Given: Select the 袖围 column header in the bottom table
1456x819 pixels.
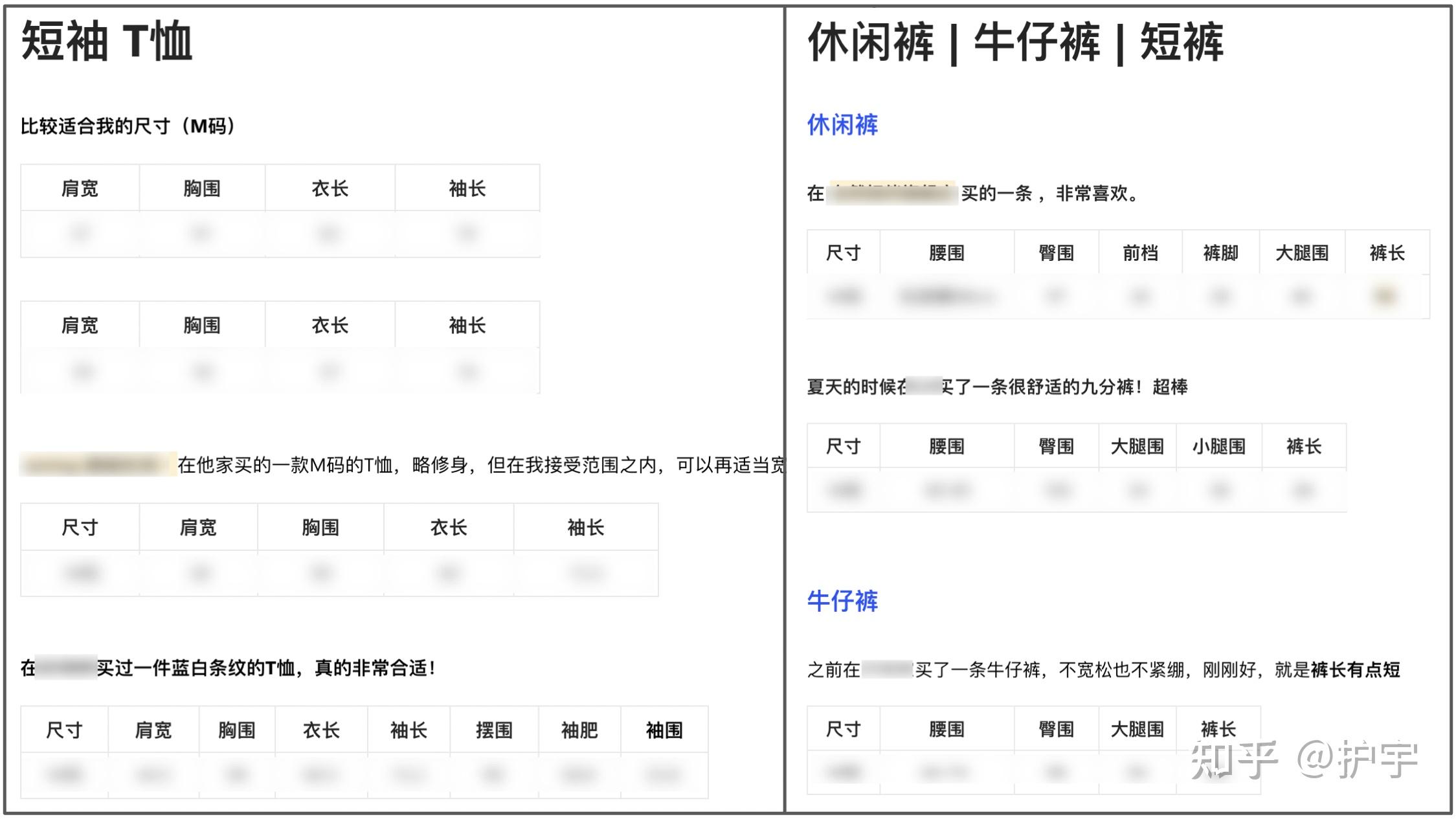Looking at the screenshot, I should (x=665, y=730).
